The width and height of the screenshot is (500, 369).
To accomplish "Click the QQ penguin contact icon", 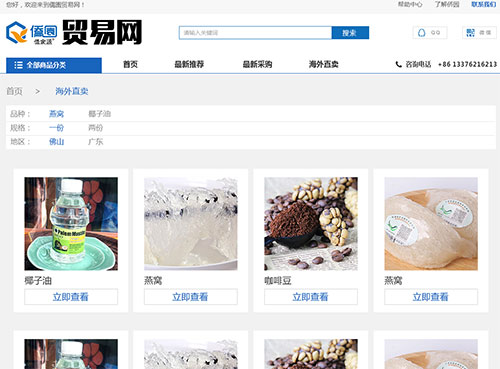I will [x=422, y=33].
